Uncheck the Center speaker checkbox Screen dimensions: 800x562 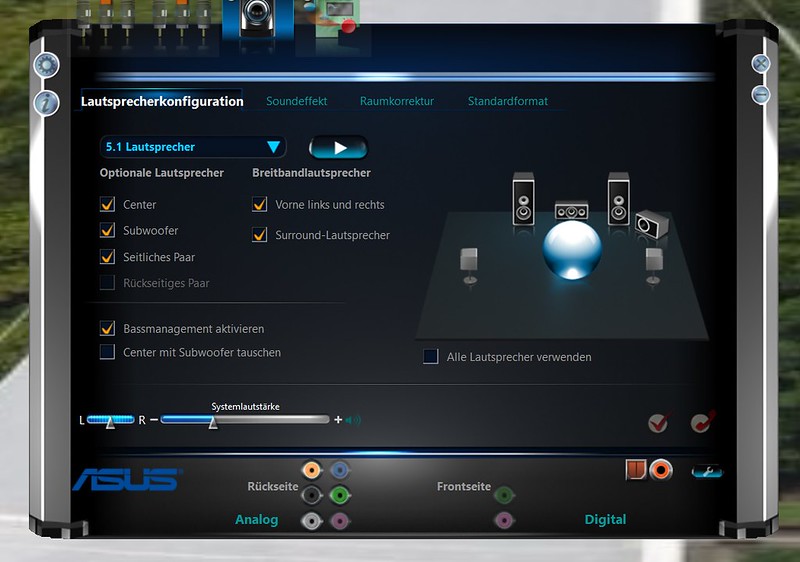click(107, 204)
